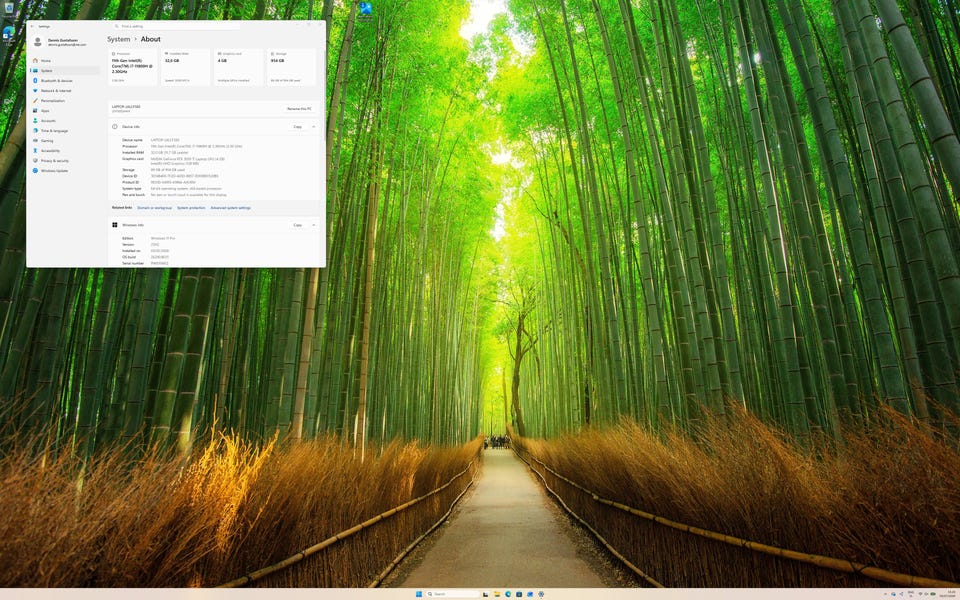Click Rename this PC button
The width and height of the screenshot is (960, 600).
tap(299, 109)
